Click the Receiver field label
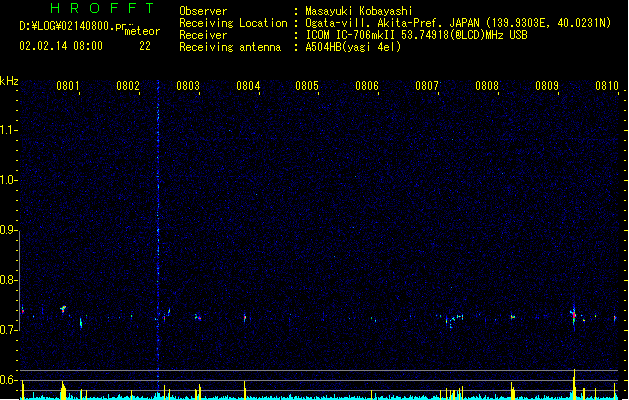 coord(203,35)
